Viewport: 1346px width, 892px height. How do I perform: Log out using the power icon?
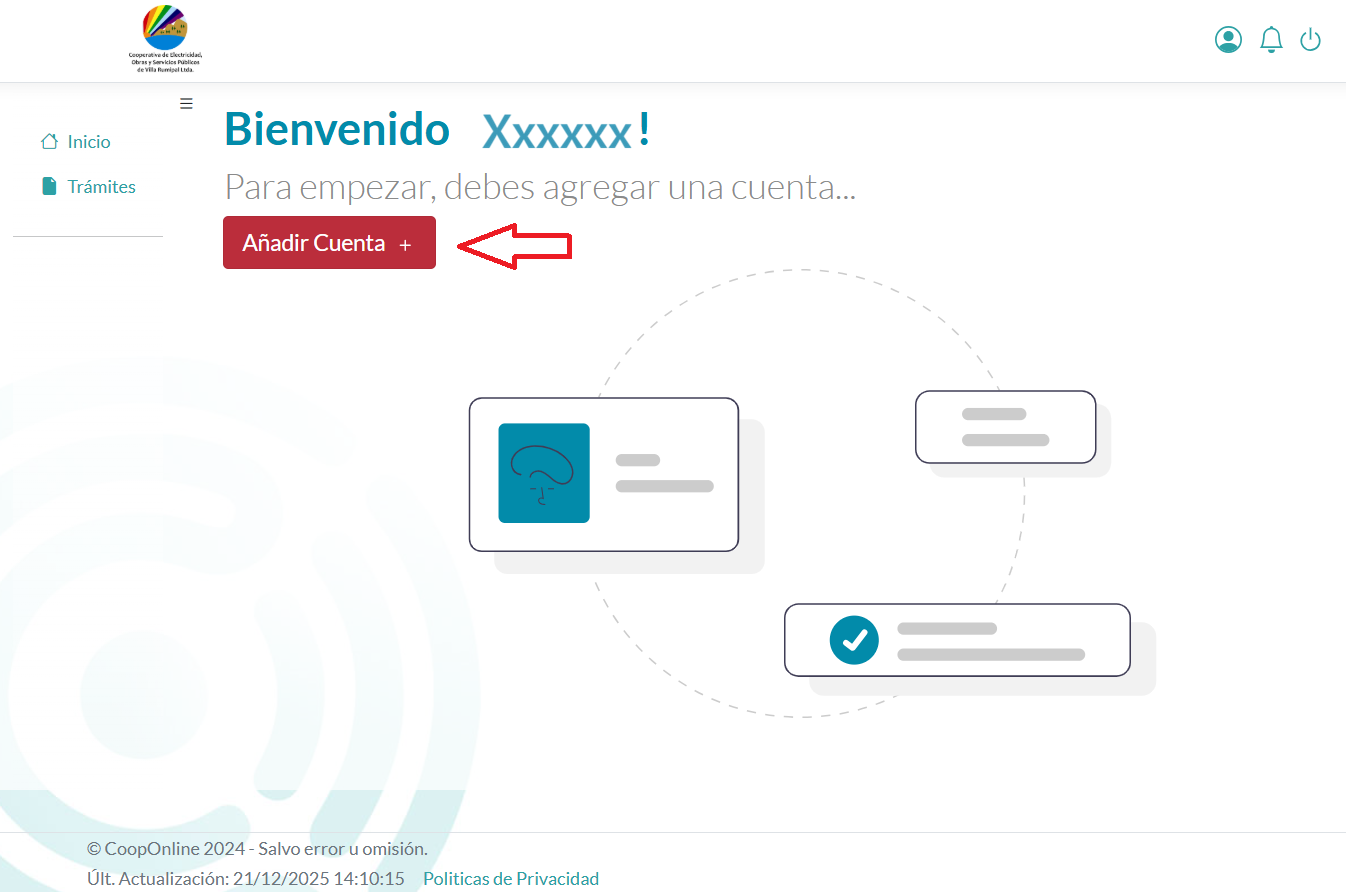(x=1310, y=40)
